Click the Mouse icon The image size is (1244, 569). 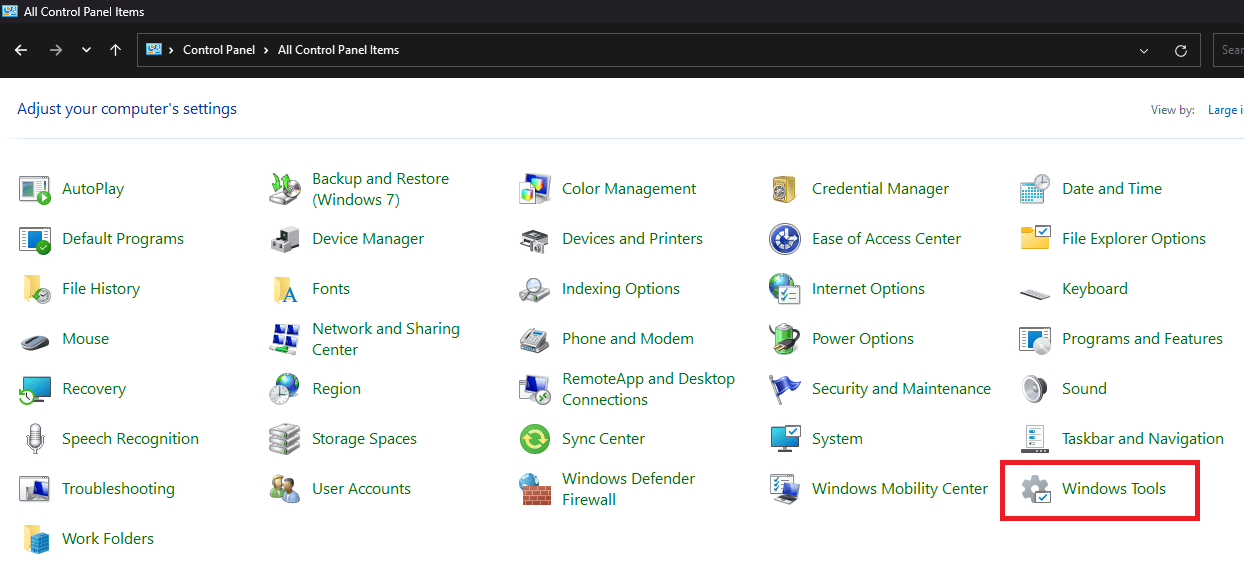35,340
